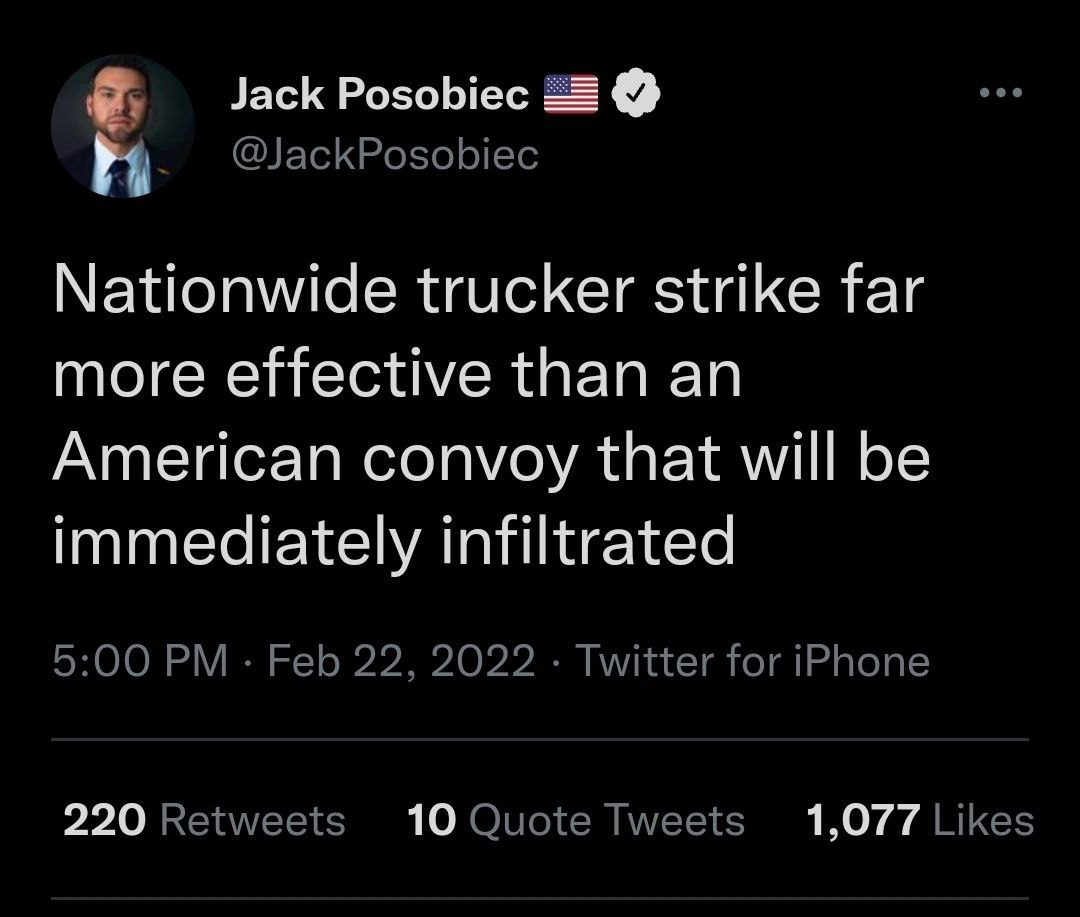Viewport: 1080px width, 917px height.
Task: Click the number 220 in retweet count
Action: (x=105, y=820)
